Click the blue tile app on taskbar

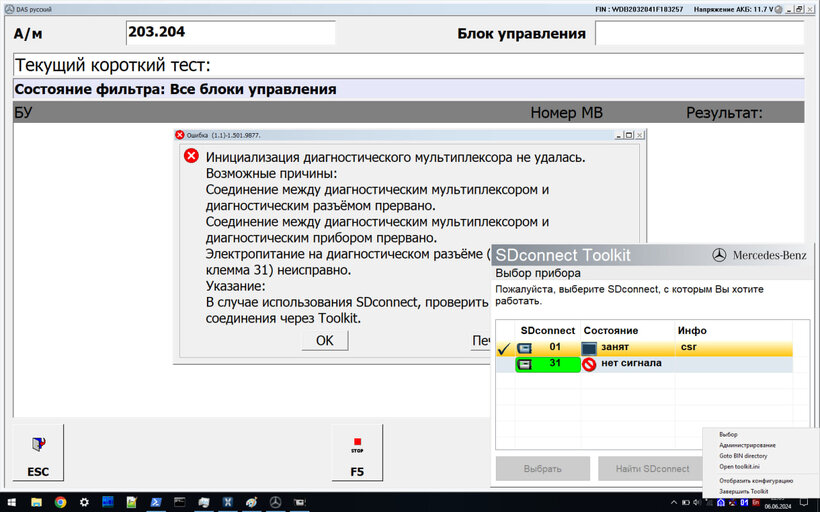[108, 503]
